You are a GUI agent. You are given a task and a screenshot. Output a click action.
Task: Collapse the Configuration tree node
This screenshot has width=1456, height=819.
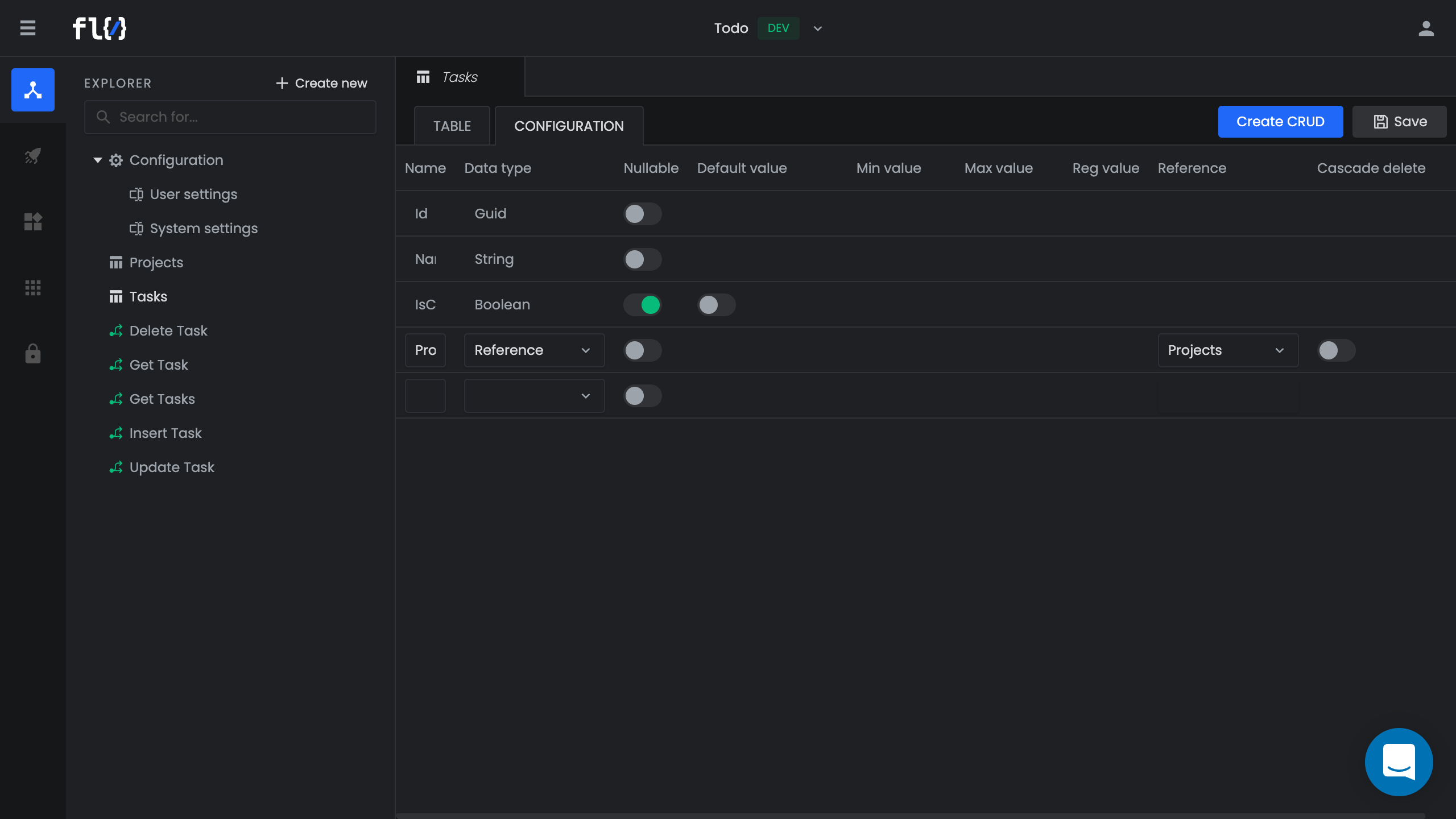(x=98, y=160)
